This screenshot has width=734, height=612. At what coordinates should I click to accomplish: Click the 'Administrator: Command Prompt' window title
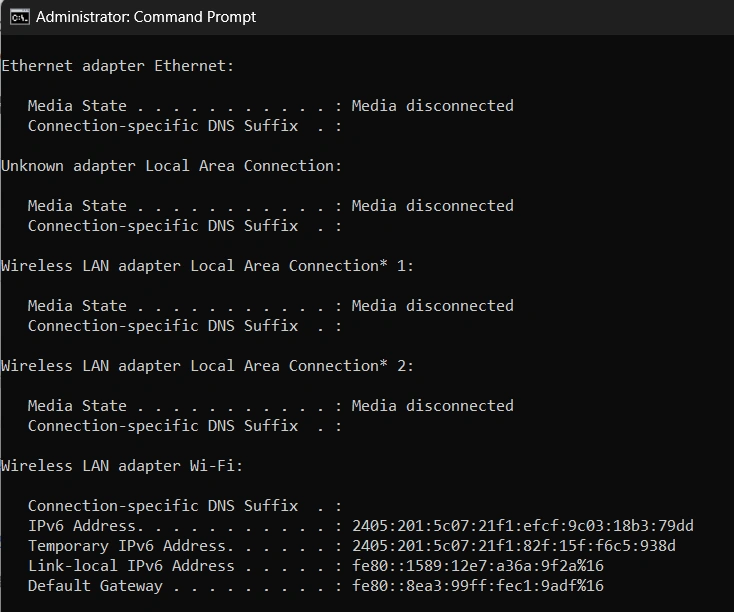pyautogui.click(x=146, y=17)
